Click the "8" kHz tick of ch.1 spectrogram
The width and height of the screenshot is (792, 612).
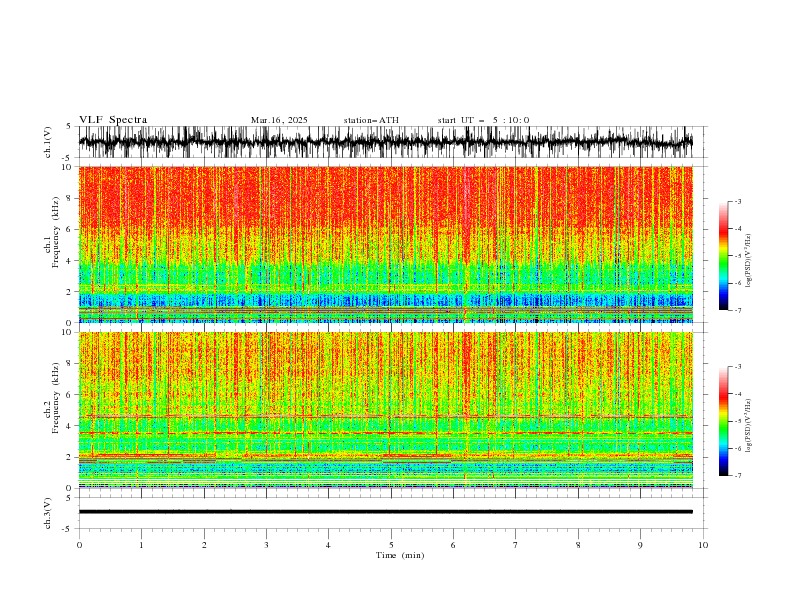70,198
